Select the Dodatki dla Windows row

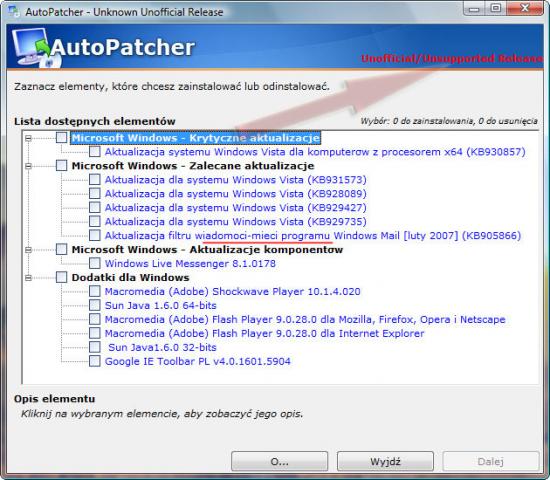[x=130, y=277]
